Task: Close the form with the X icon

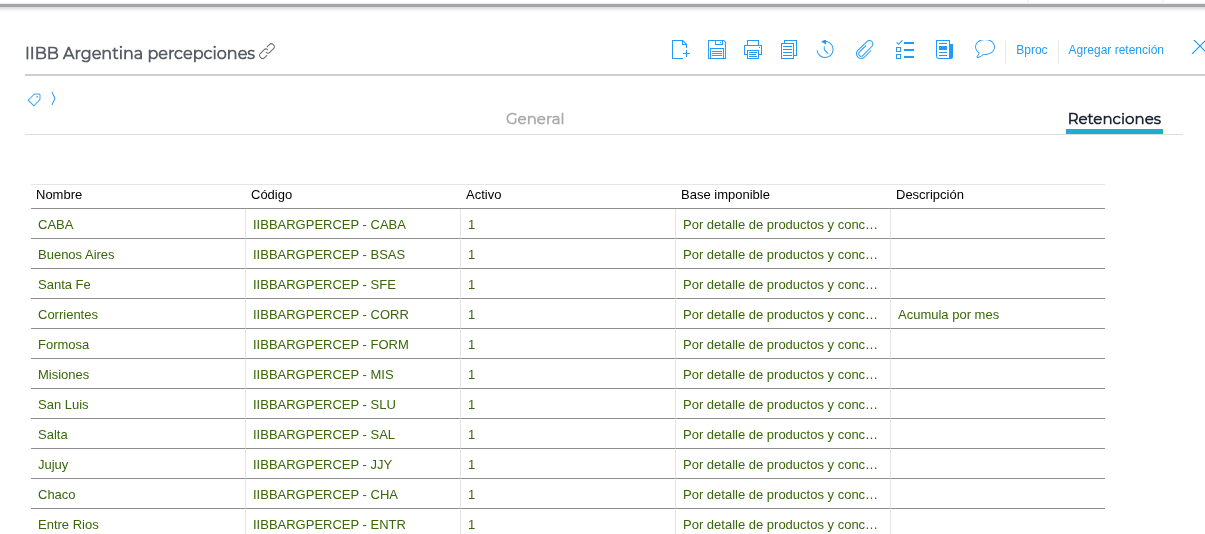Action: point(1197,47)
